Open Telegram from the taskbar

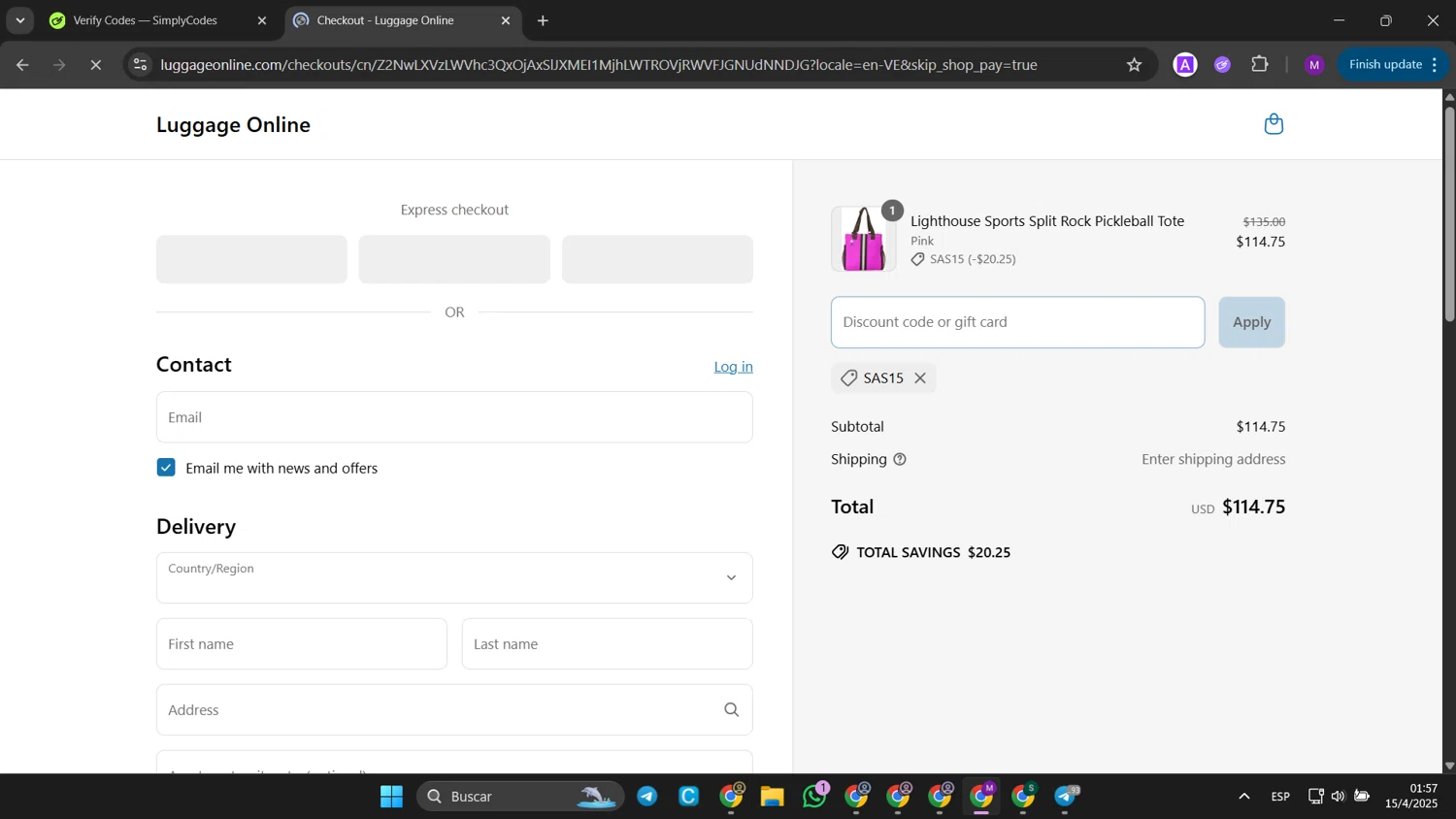coord(647,797)
